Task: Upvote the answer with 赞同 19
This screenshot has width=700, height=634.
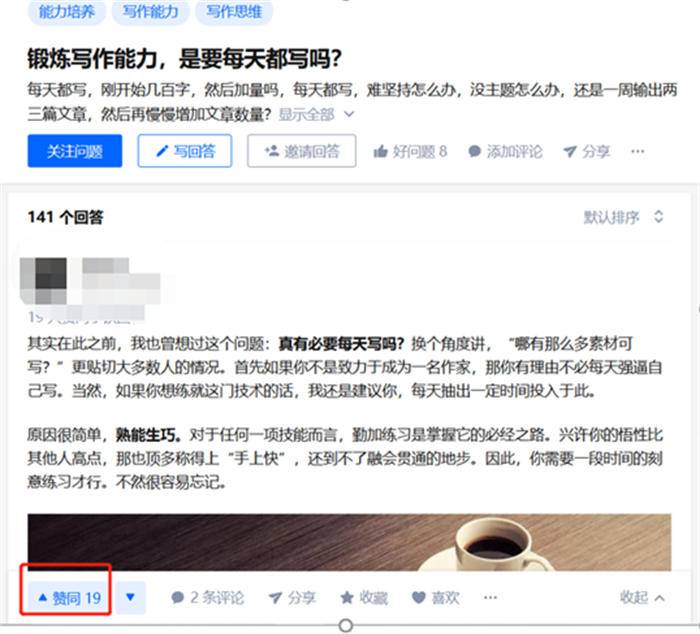Action: 68,597
